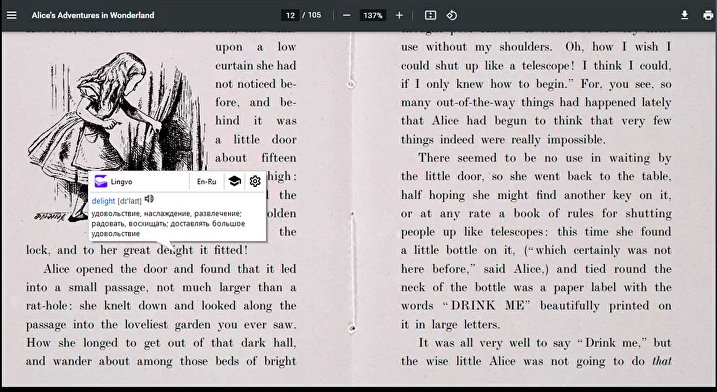This screenshot has width=717, height=392.
Task: Rotate the document counterclockwise
Action: pos(452,15)
